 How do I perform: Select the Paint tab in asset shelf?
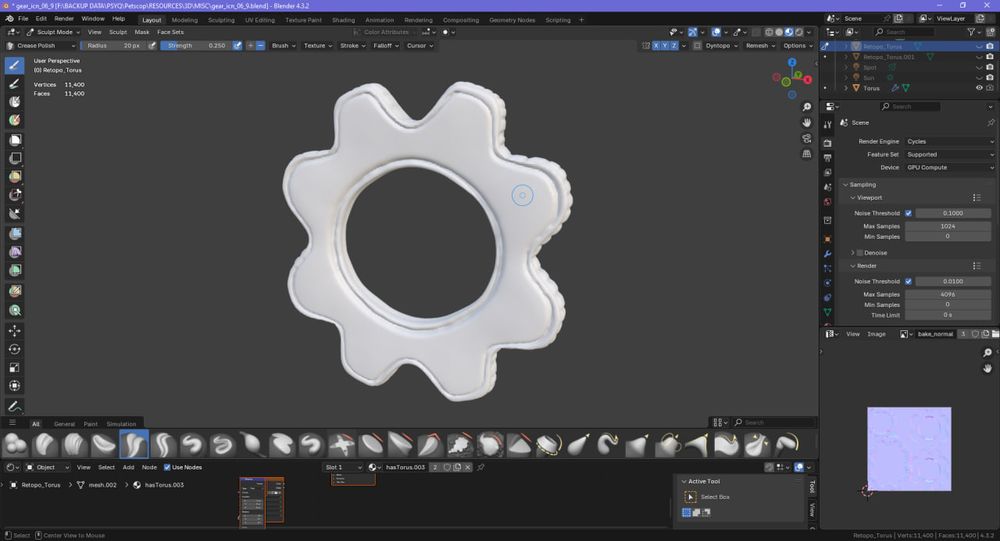coord(91,424)
